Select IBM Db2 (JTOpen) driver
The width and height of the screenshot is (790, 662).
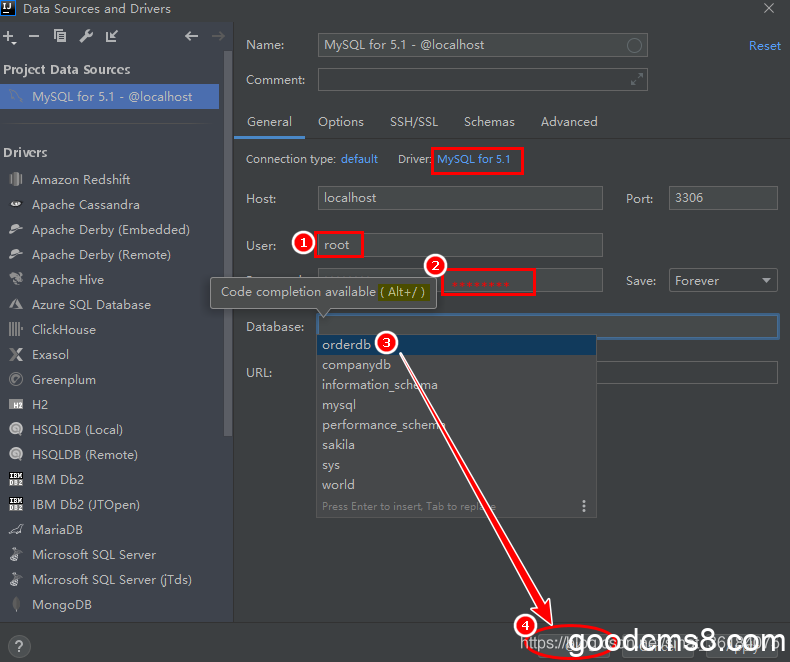[x=86, y=504]
